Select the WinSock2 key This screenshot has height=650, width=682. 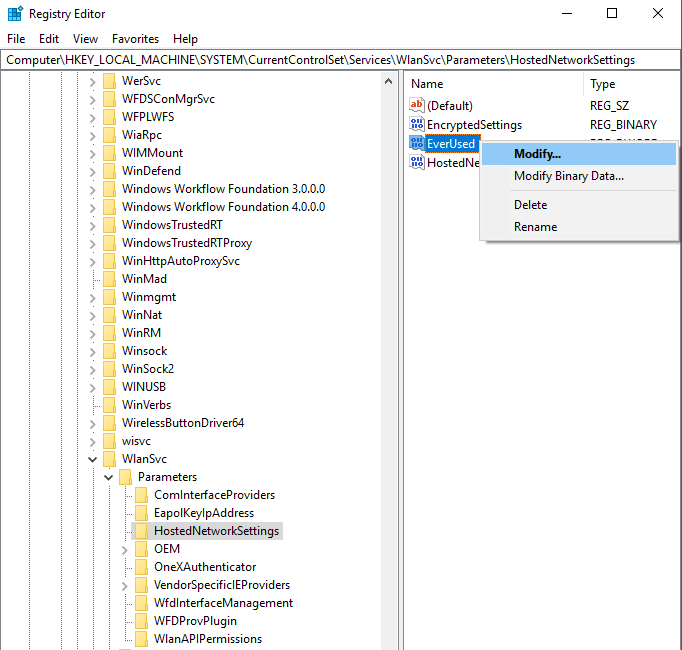coord(148,369)
